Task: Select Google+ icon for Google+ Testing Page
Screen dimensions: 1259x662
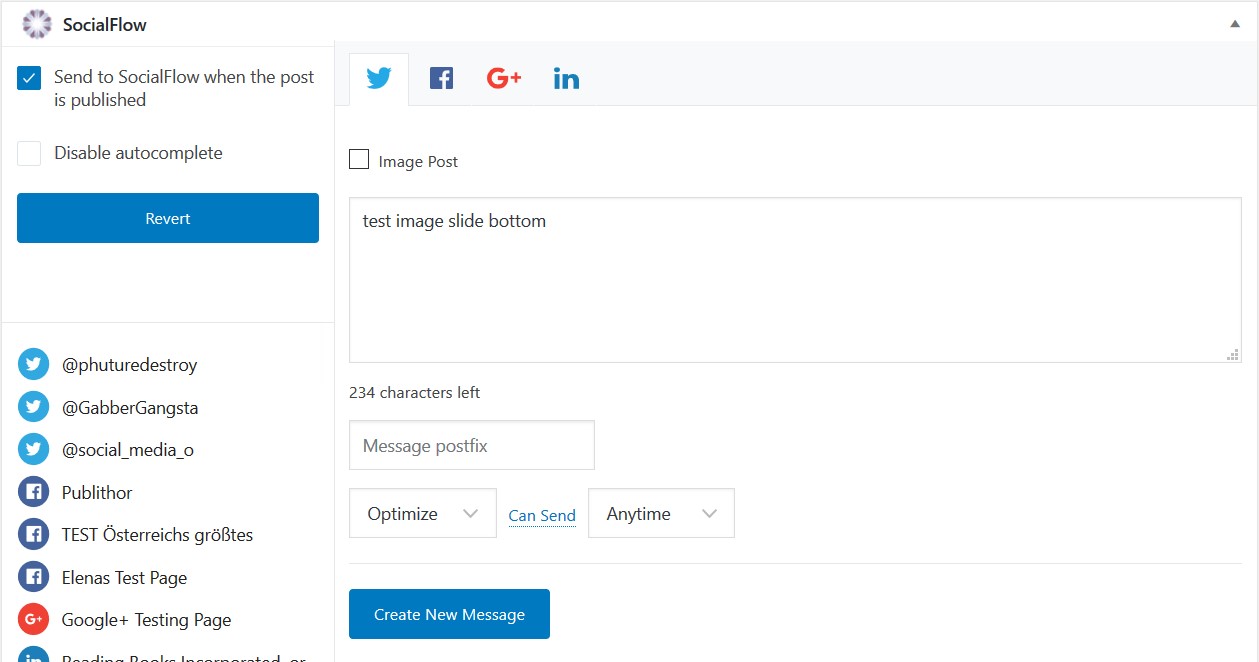Action: (x=33, y=620)
